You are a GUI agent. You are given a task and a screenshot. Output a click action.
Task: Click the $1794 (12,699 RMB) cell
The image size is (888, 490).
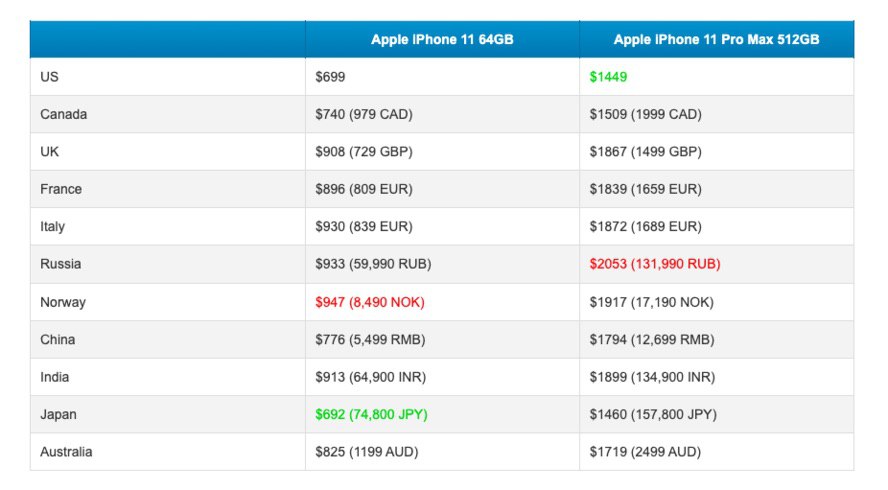click(651, 339)
